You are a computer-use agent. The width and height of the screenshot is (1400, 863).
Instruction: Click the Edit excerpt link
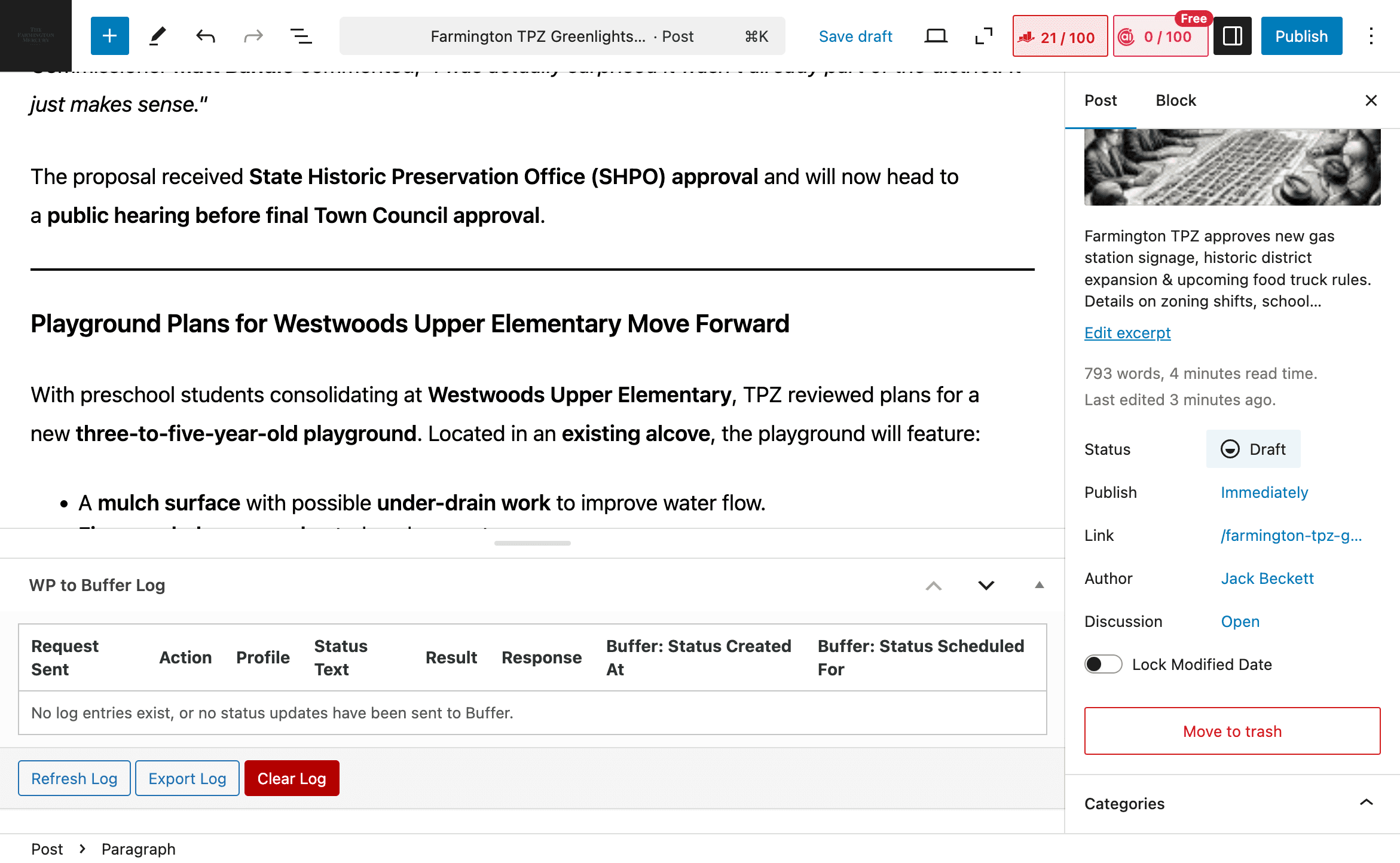click(x=1127, y=333)
